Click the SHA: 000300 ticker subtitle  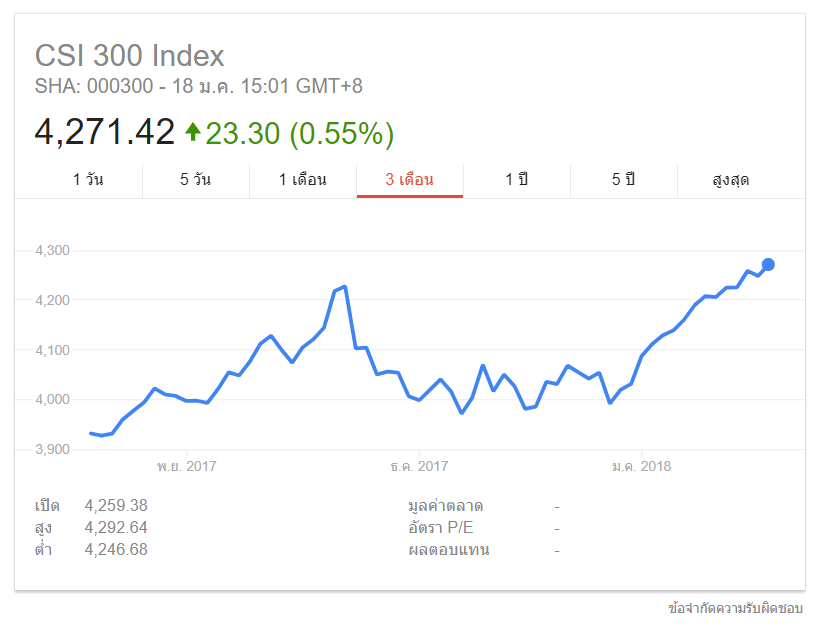[x=97, y=86]
